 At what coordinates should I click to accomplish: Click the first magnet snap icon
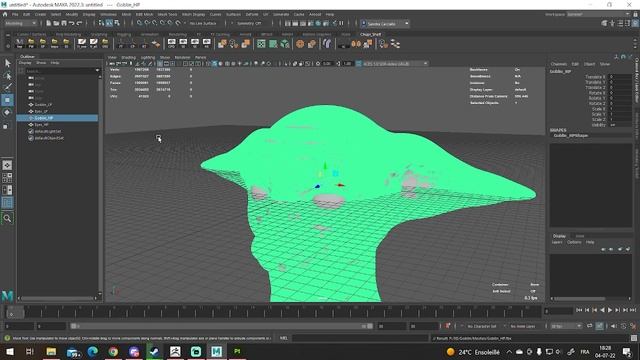coord(140,24)
